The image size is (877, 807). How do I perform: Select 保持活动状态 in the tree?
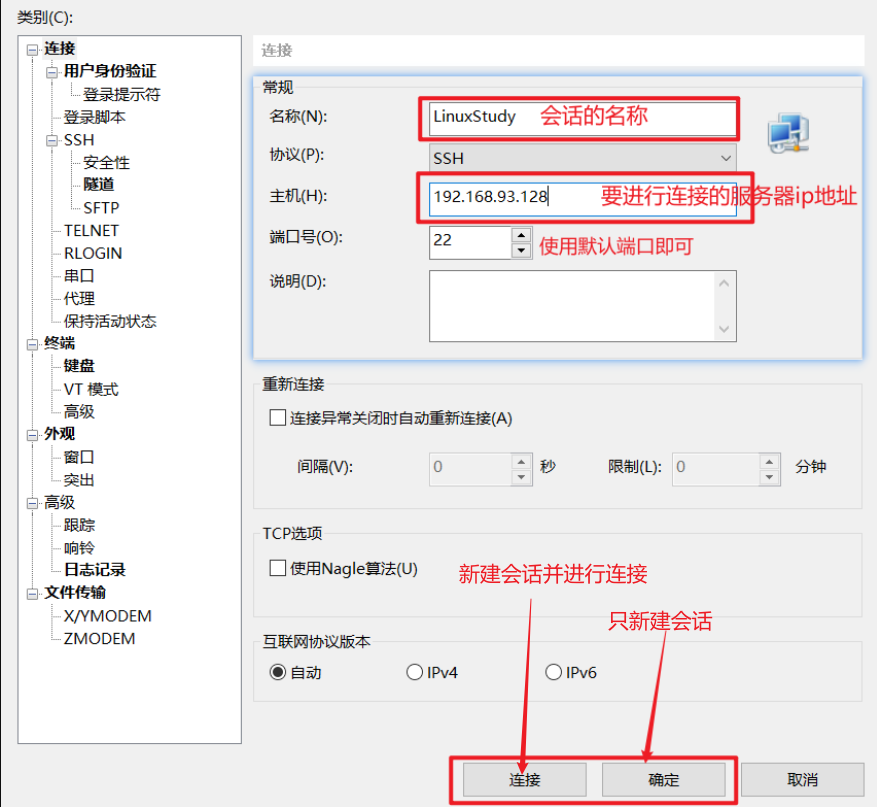click(110, 322)
